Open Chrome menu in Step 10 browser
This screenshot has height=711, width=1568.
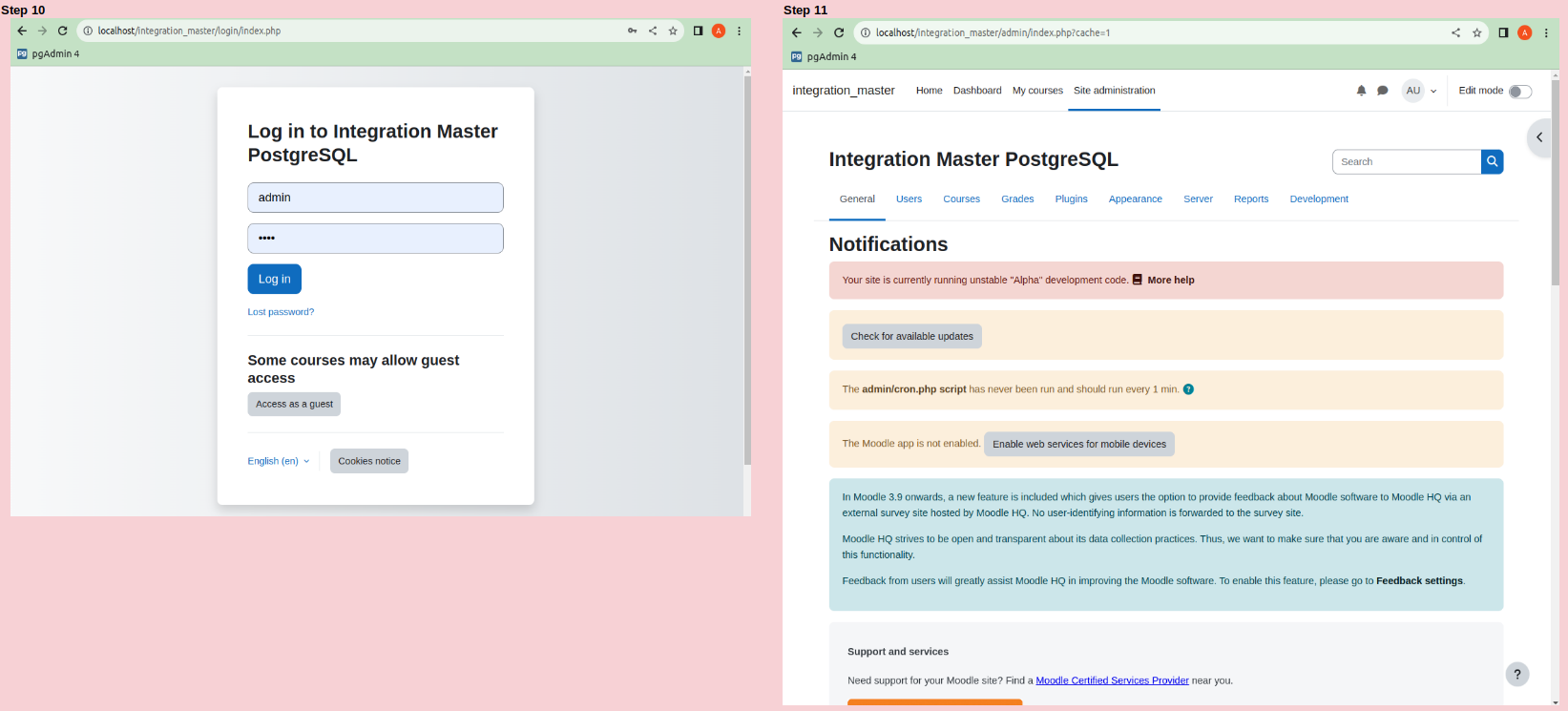click(739, 31)
